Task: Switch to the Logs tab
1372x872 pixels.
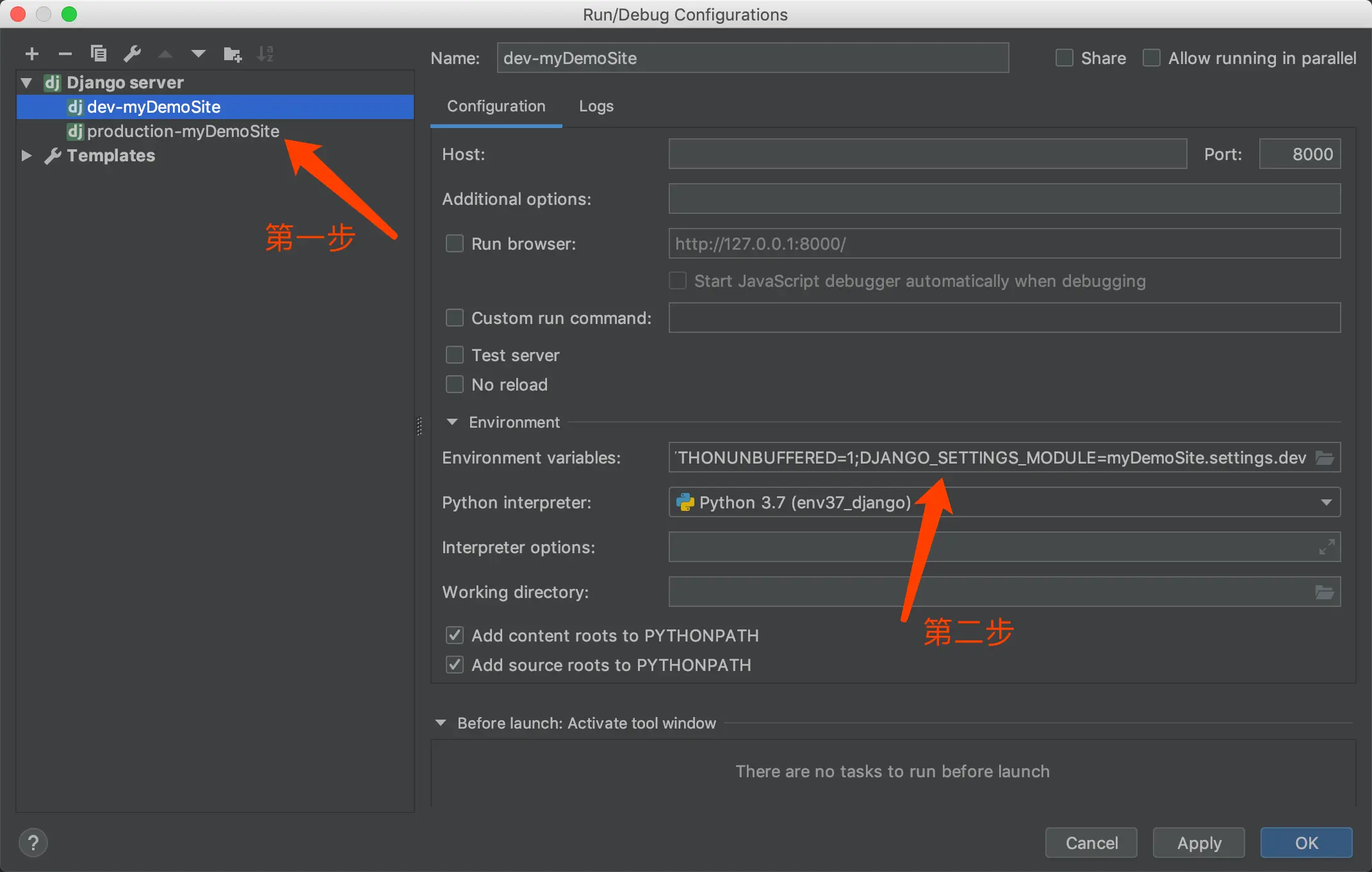Action: tap(596, 106)
